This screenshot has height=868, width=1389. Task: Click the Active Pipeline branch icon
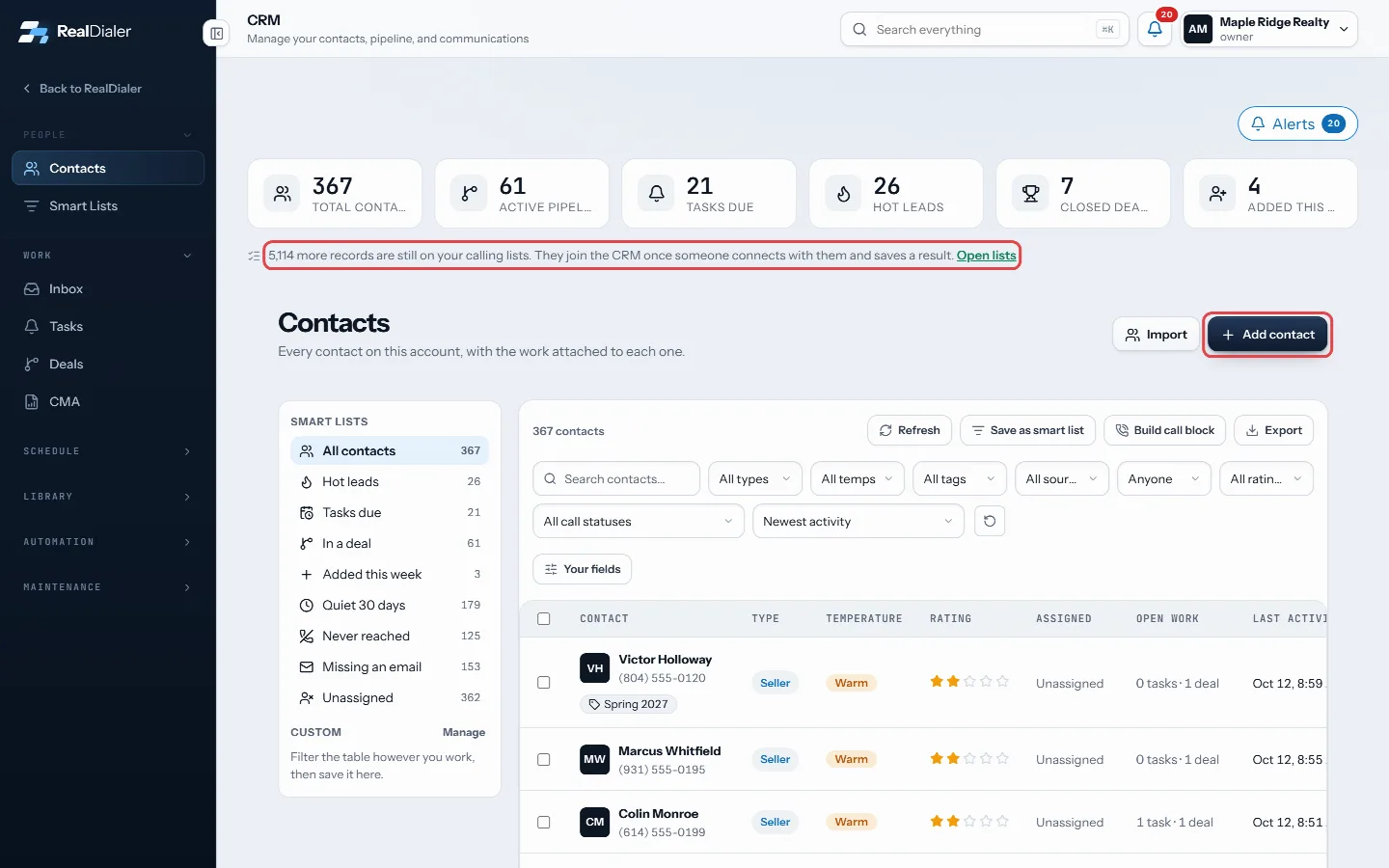469,194
